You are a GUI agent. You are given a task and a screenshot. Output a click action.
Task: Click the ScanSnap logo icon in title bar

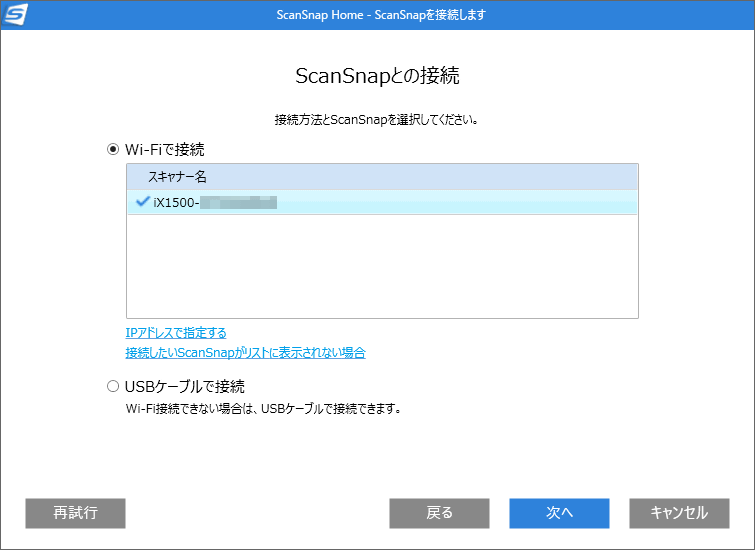click(x=15, y=14)
